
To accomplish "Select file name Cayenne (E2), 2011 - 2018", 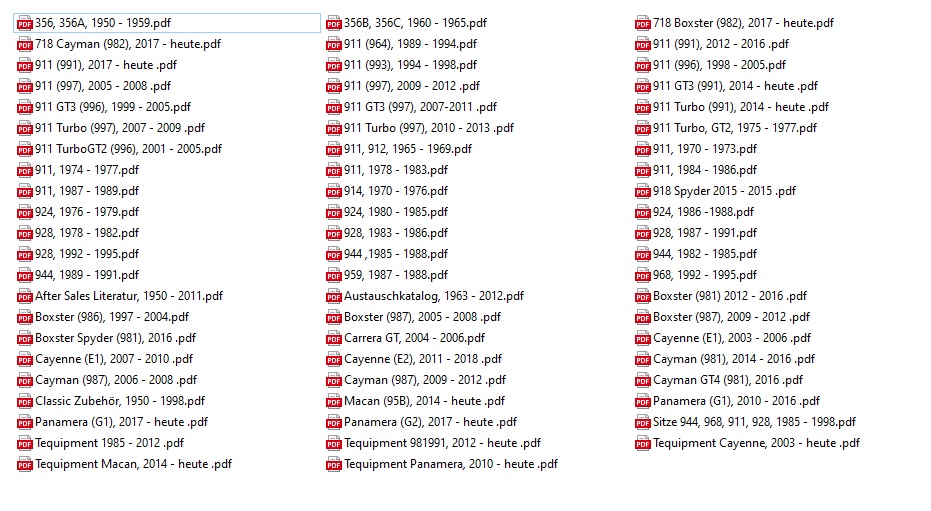I will [423, 359].
